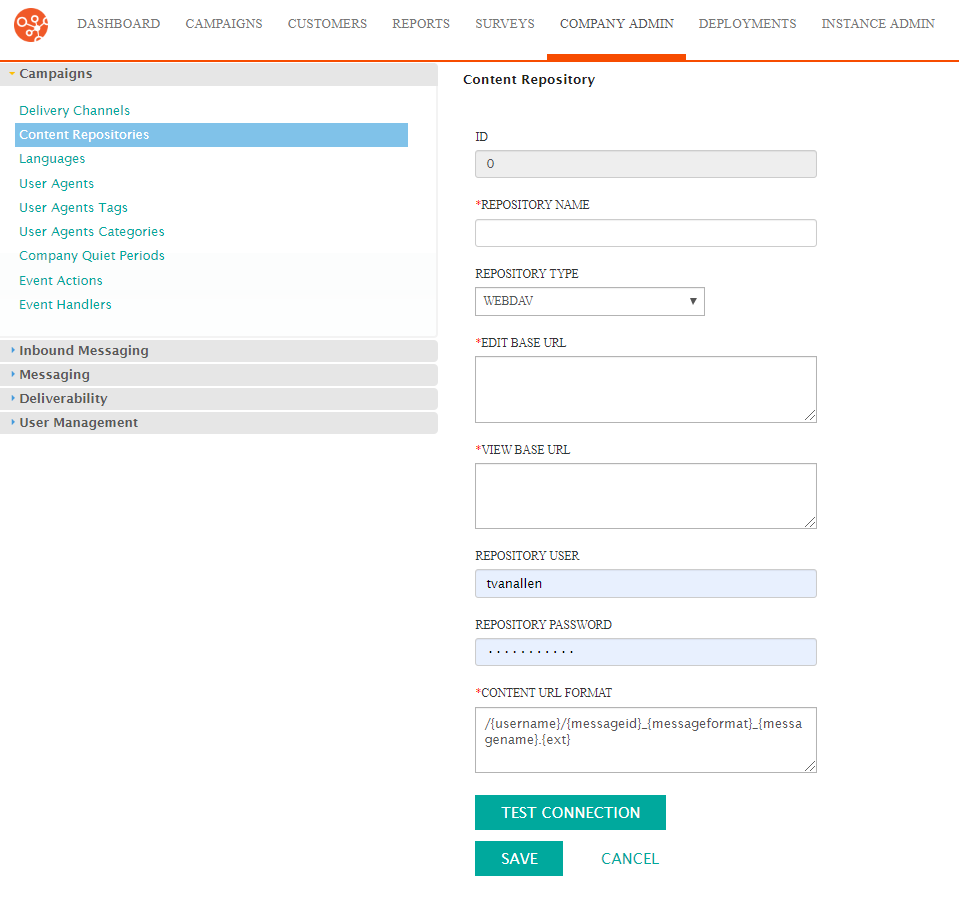The width and height of the screenshot is (959, 897).
Task: Collapse the Campaigns sidebar section
Action: [219, 74]
